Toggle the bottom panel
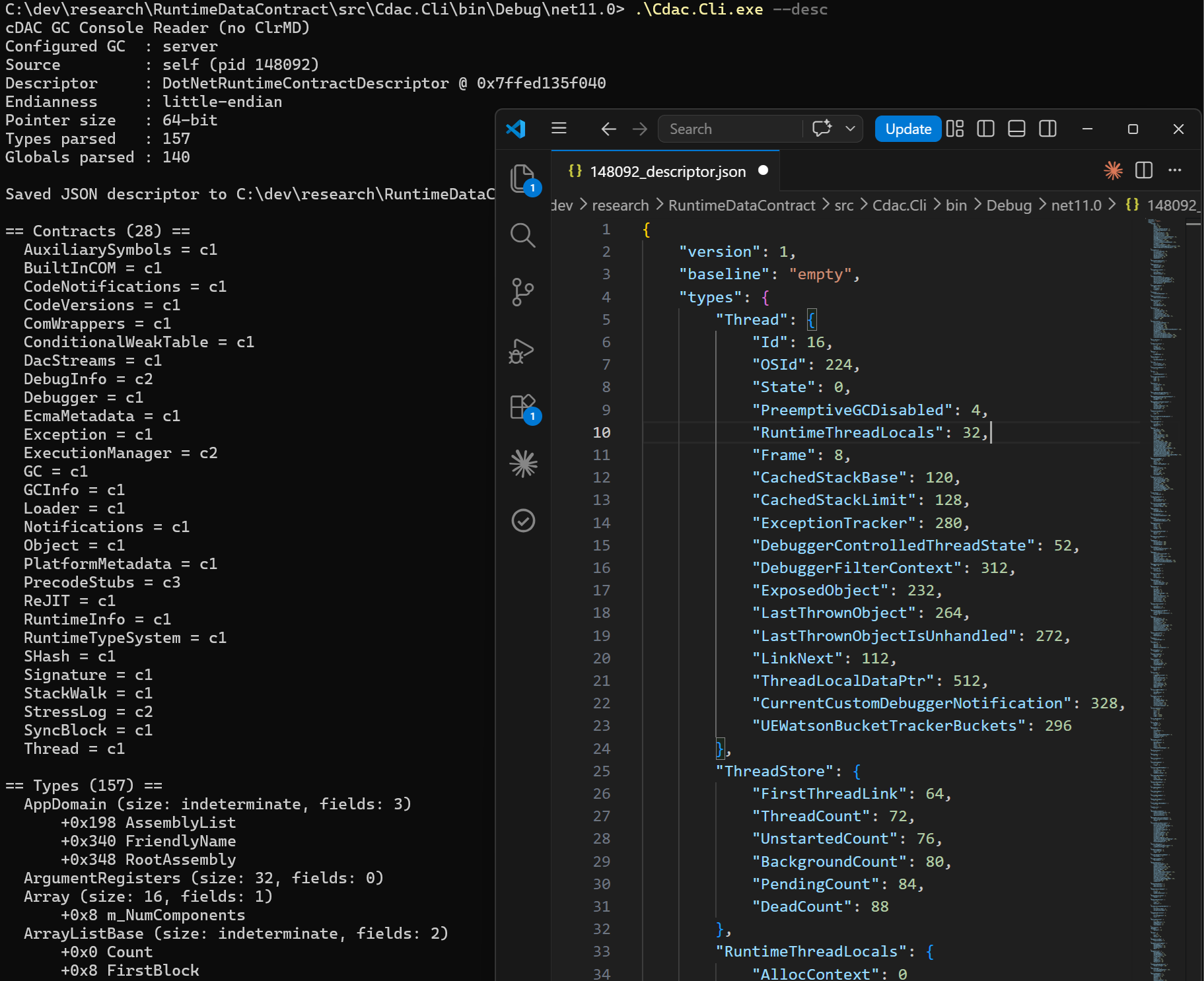The image size is (1204, 981). click(1016, 129)
